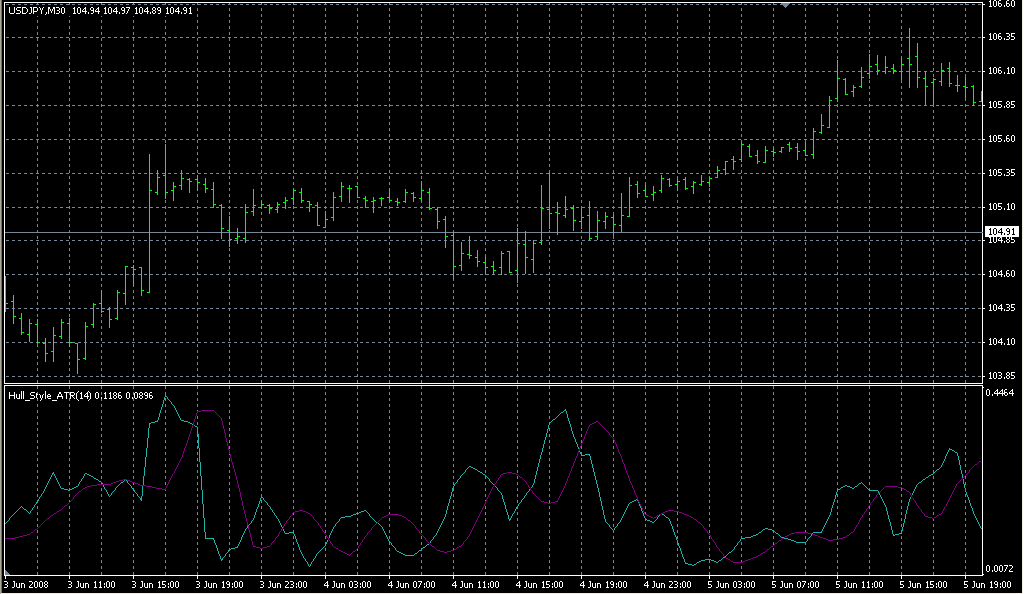Click the USDJPY,M30 chart title label
Screen dimensions: 1024x594
click(x=36, y=11)
